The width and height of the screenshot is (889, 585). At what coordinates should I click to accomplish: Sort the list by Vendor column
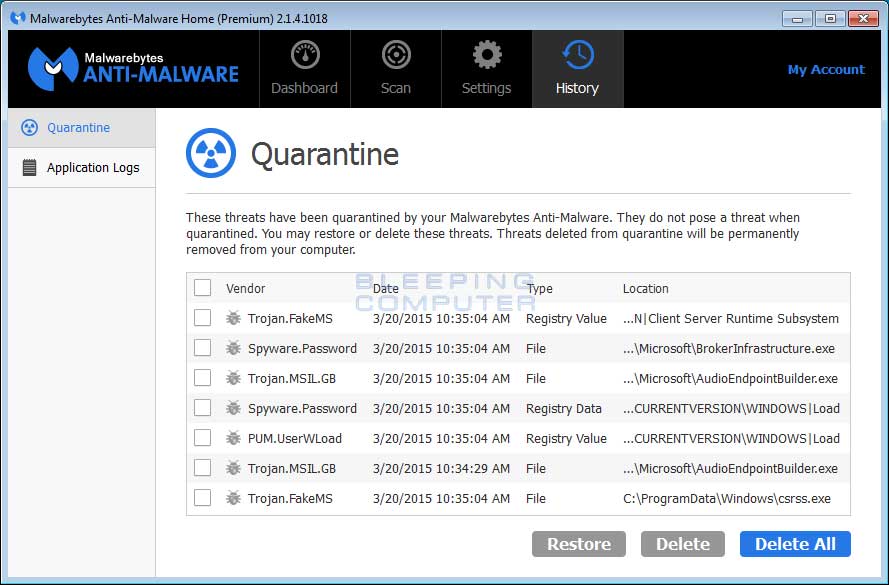pos(246,288)
